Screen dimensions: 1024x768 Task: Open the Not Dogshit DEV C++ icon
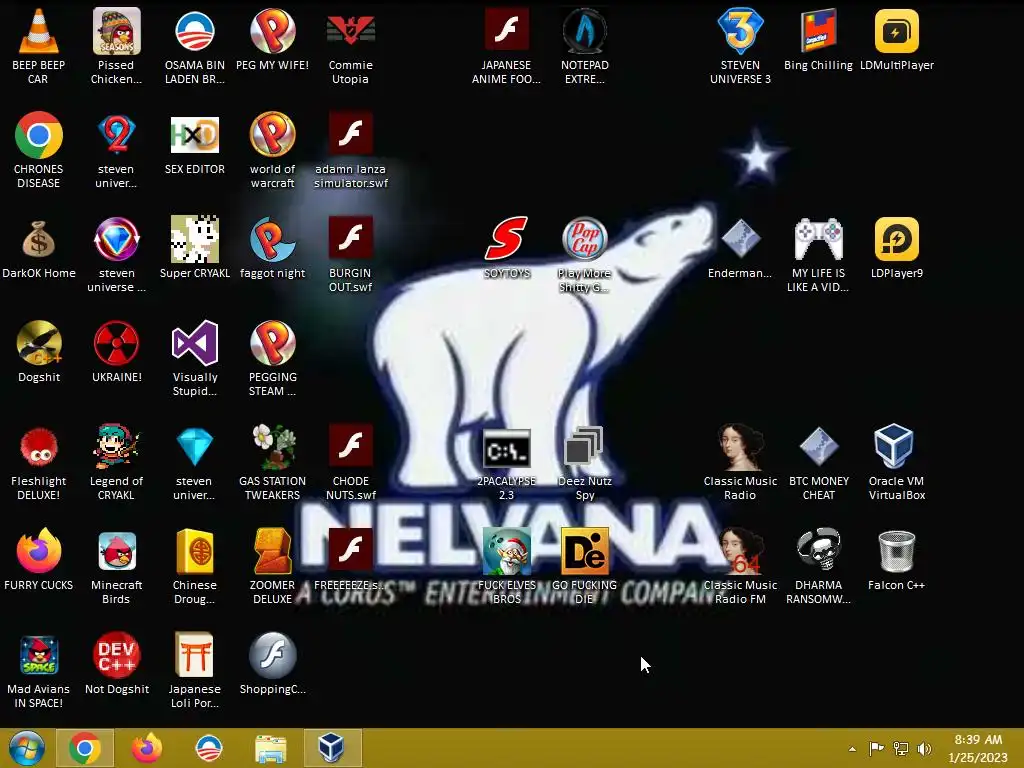point(116,654)
